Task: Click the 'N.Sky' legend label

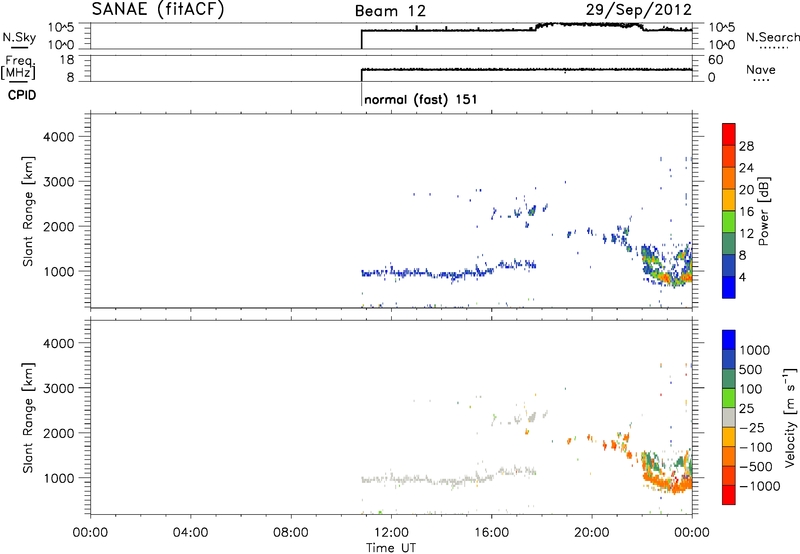Action: [x=19, y=37]
